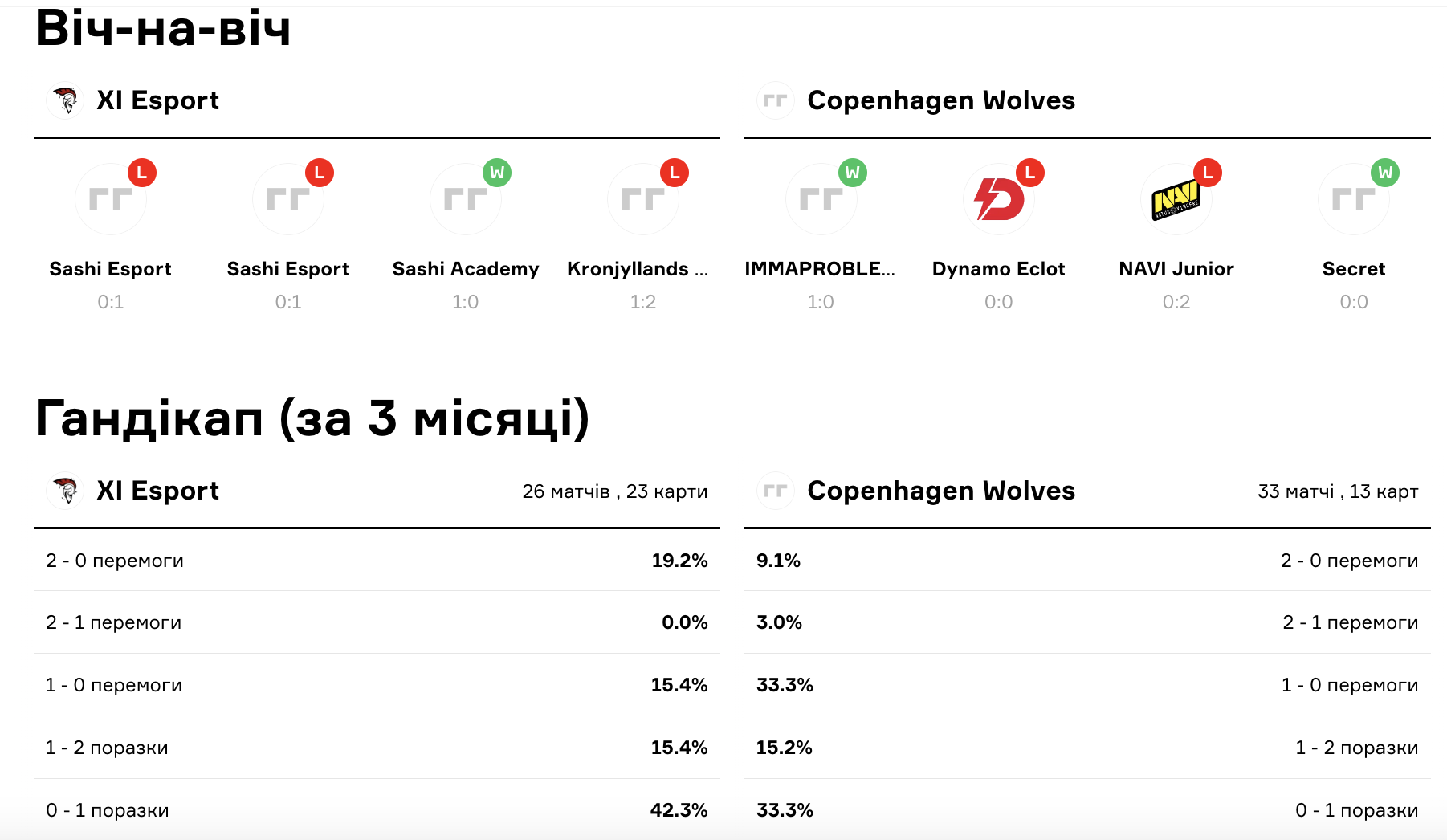Open the XI Esport logo in head-to-head
This screenshot has height=840, width=1447.
65,100
